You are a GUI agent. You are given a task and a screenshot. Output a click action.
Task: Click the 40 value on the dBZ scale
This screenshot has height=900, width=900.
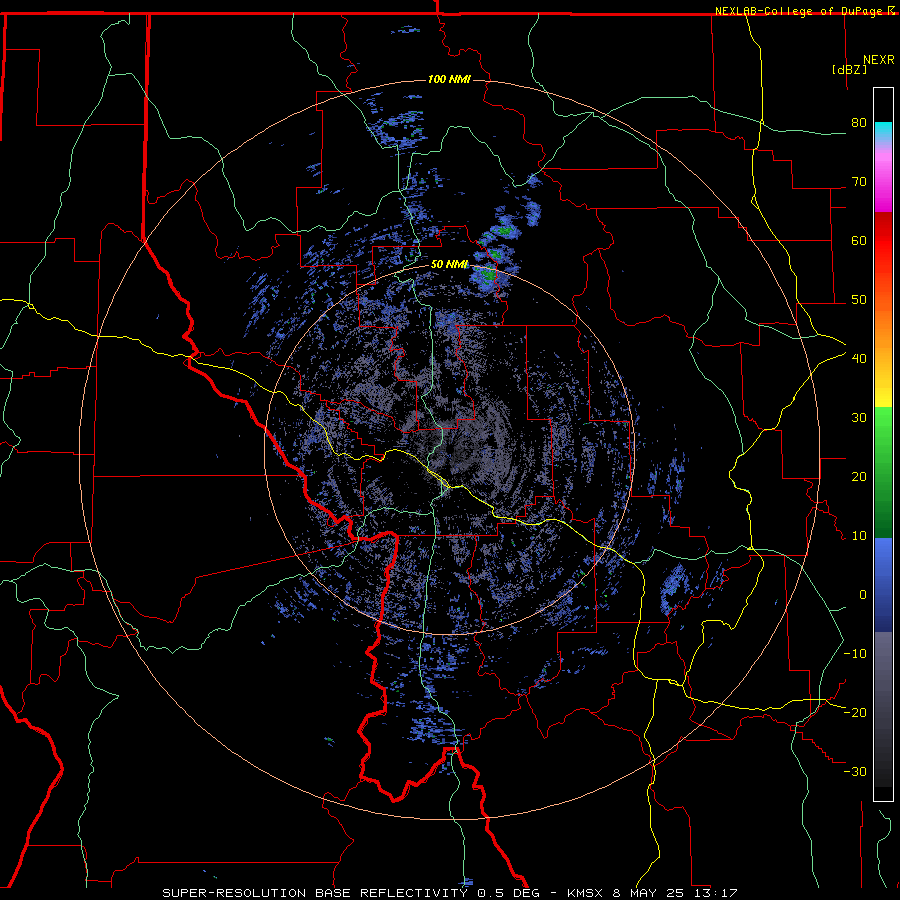click(x=859, y=359)
